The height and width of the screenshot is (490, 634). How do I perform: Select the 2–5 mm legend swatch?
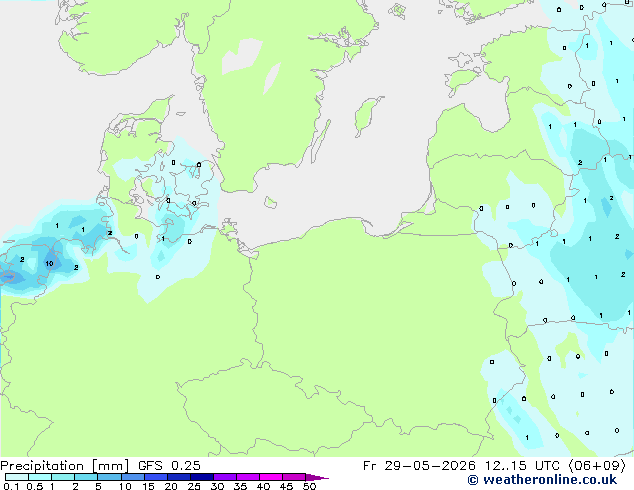click(x=86, y=477)
